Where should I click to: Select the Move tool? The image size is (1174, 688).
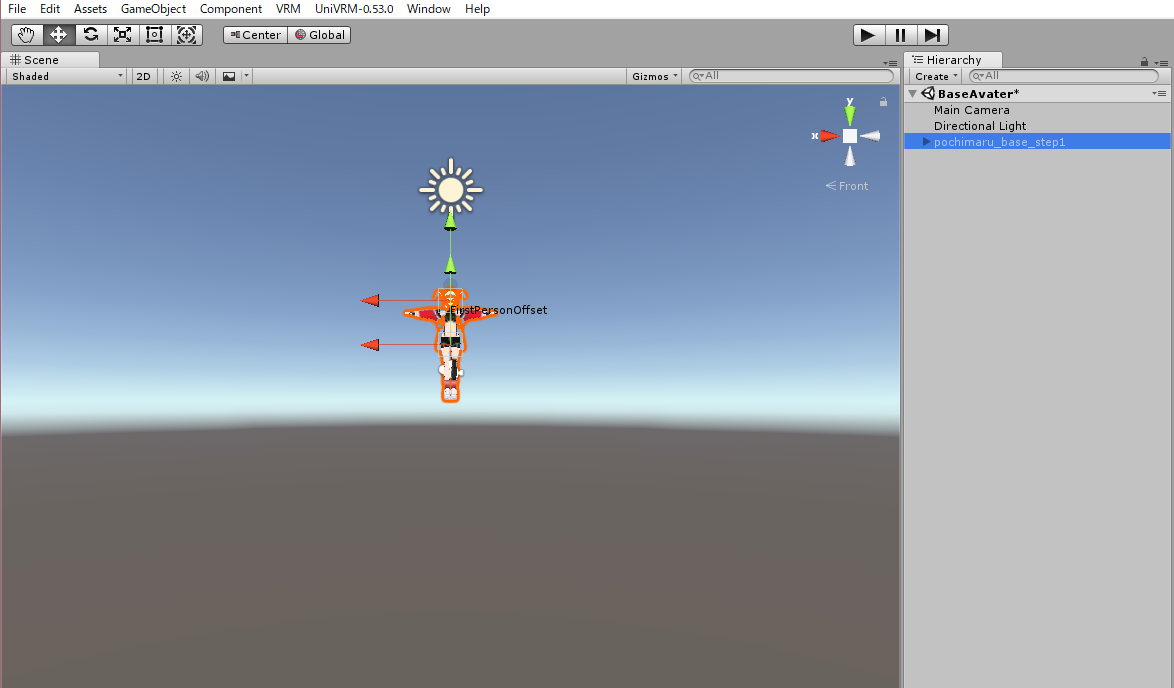pyautogui.click(x=58, y=35)
